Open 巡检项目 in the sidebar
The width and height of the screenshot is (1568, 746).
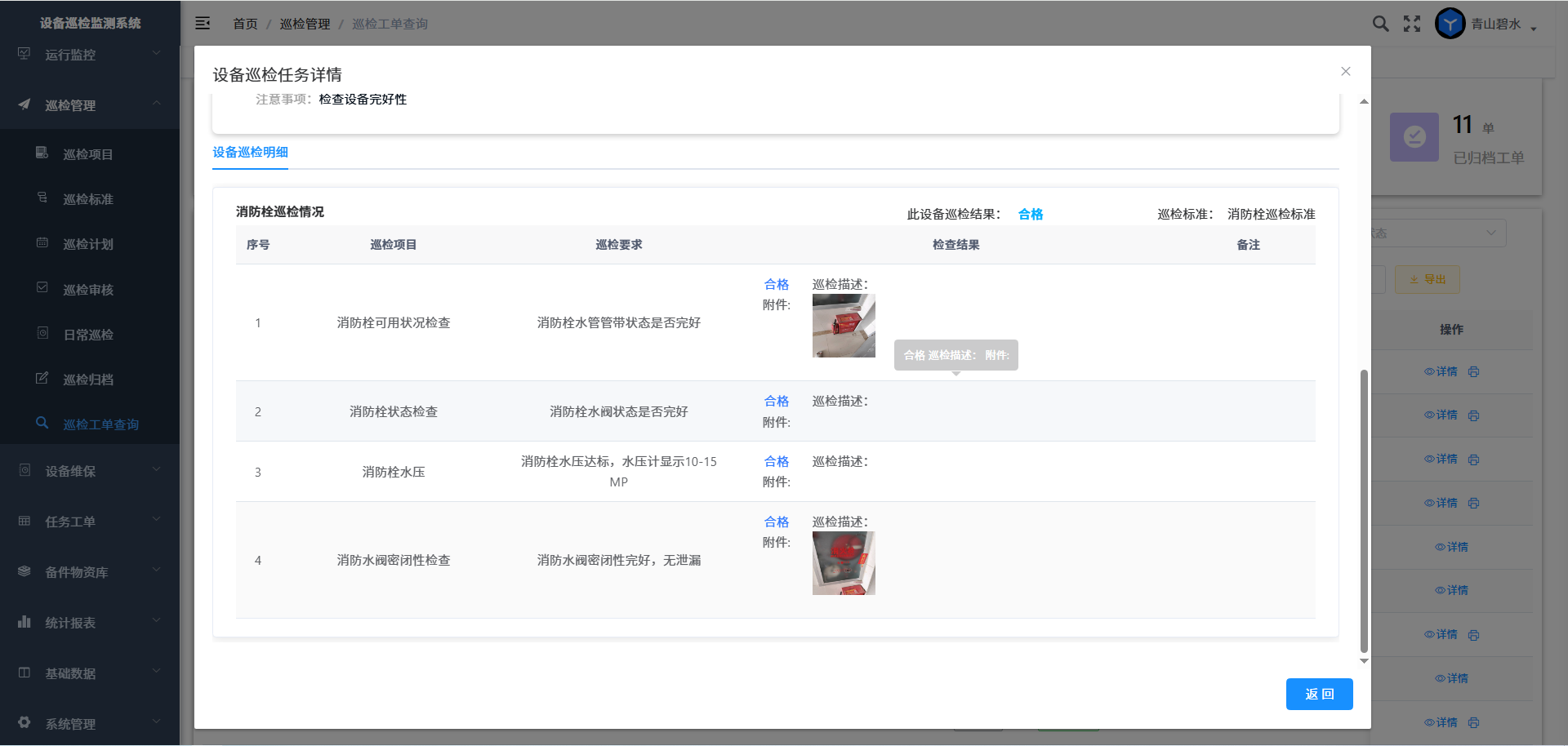pyautogui.click(x=87, y=154)
